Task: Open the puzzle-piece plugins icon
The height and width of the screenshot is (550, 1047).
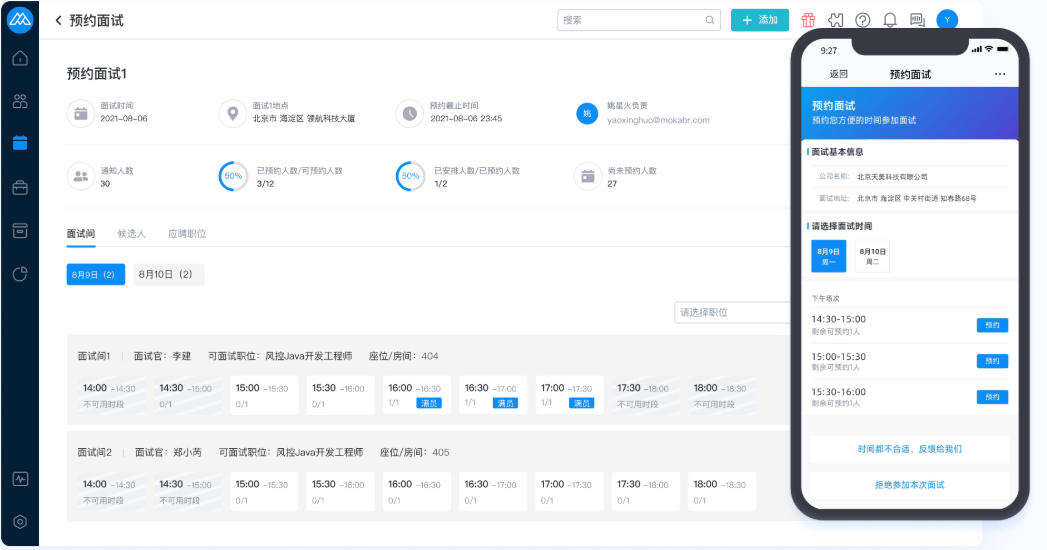Action: [x=836, y=20]
